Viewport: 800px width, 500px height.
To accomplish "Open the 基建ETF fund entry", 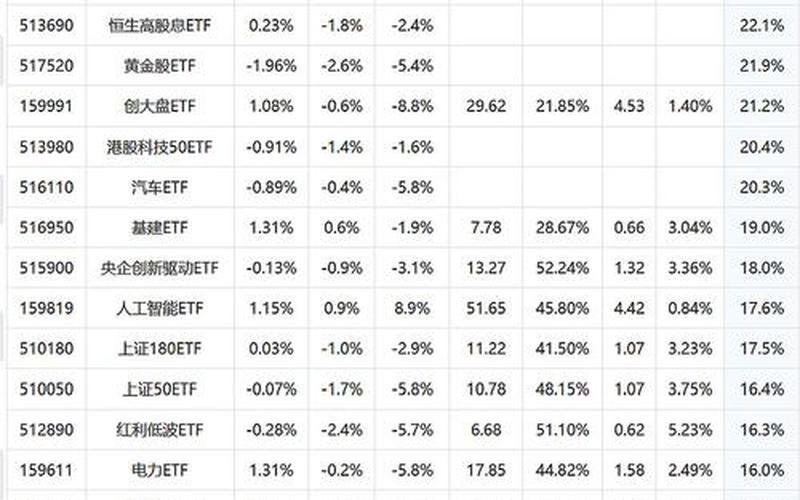I will point(160,228).
